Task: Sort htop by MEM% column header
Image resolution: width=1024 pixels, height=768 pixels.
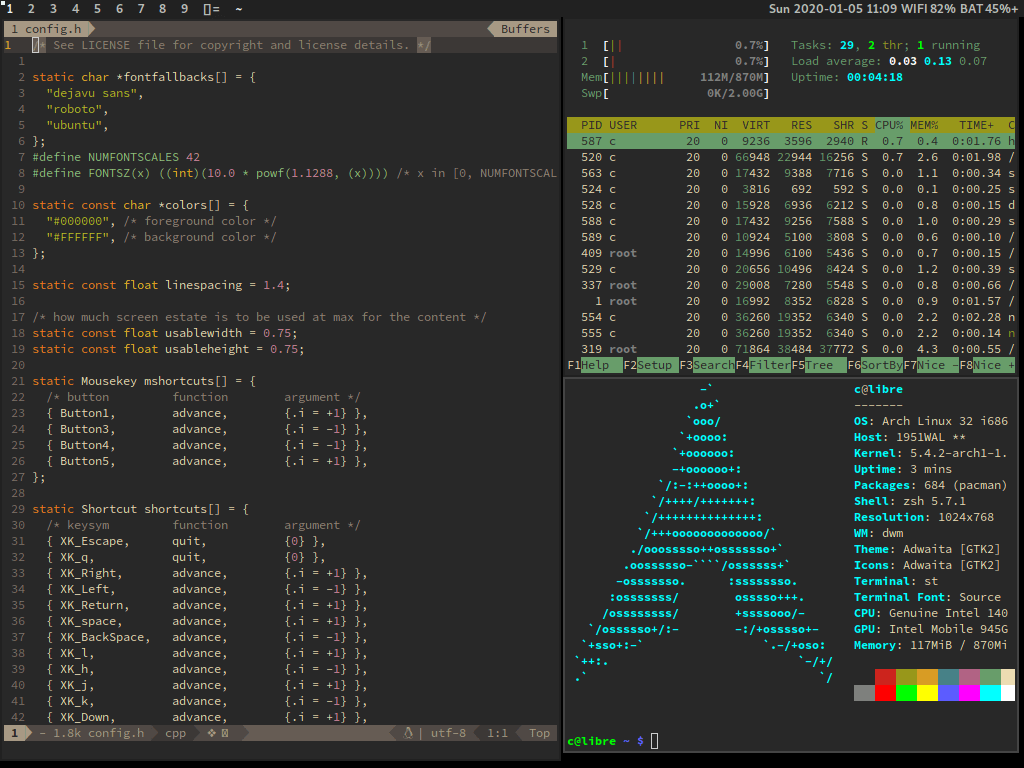Action: [924, 125]
